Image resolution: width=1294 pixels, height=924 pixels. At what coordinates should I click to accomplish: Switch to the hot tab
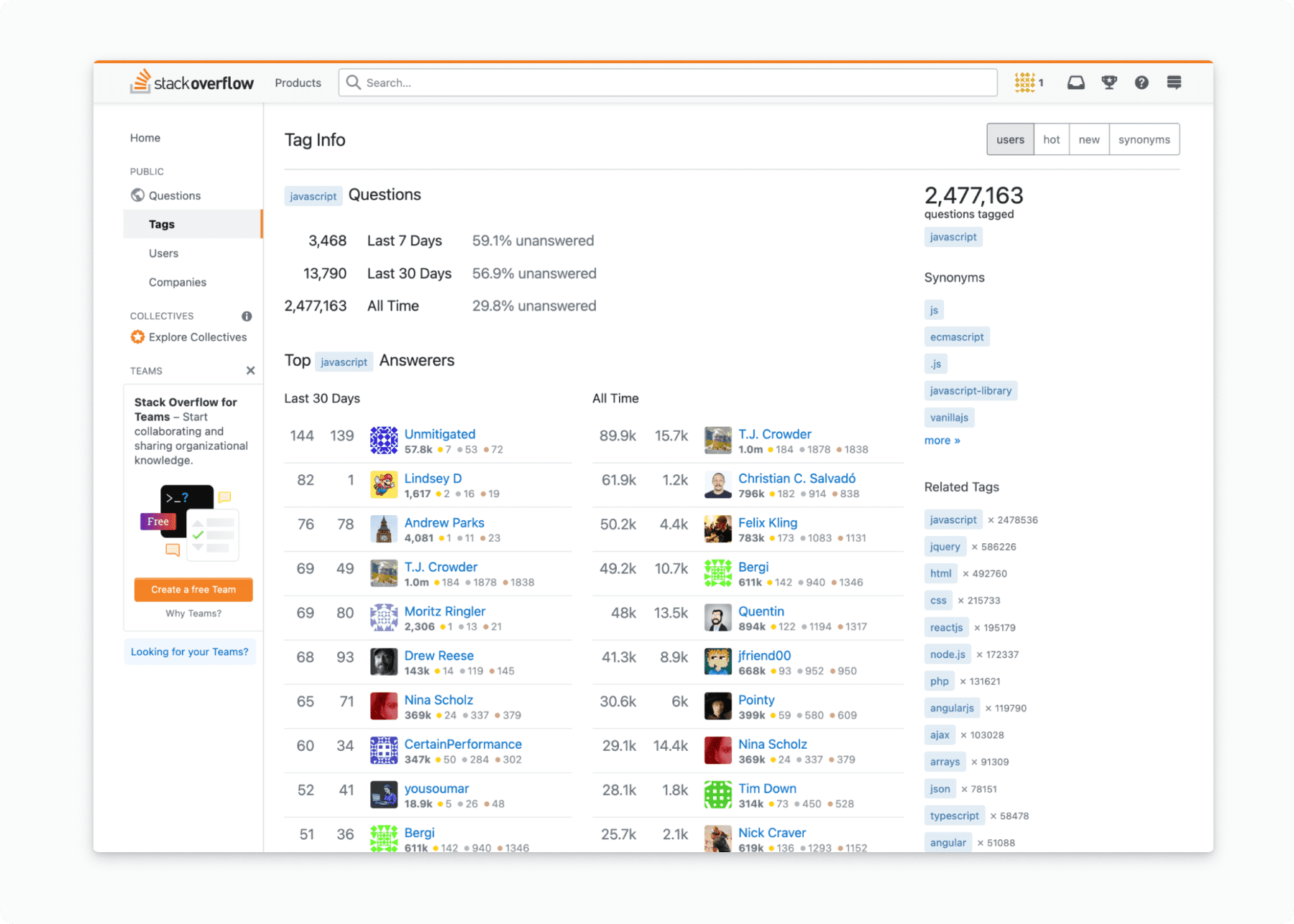(1051, 139)
